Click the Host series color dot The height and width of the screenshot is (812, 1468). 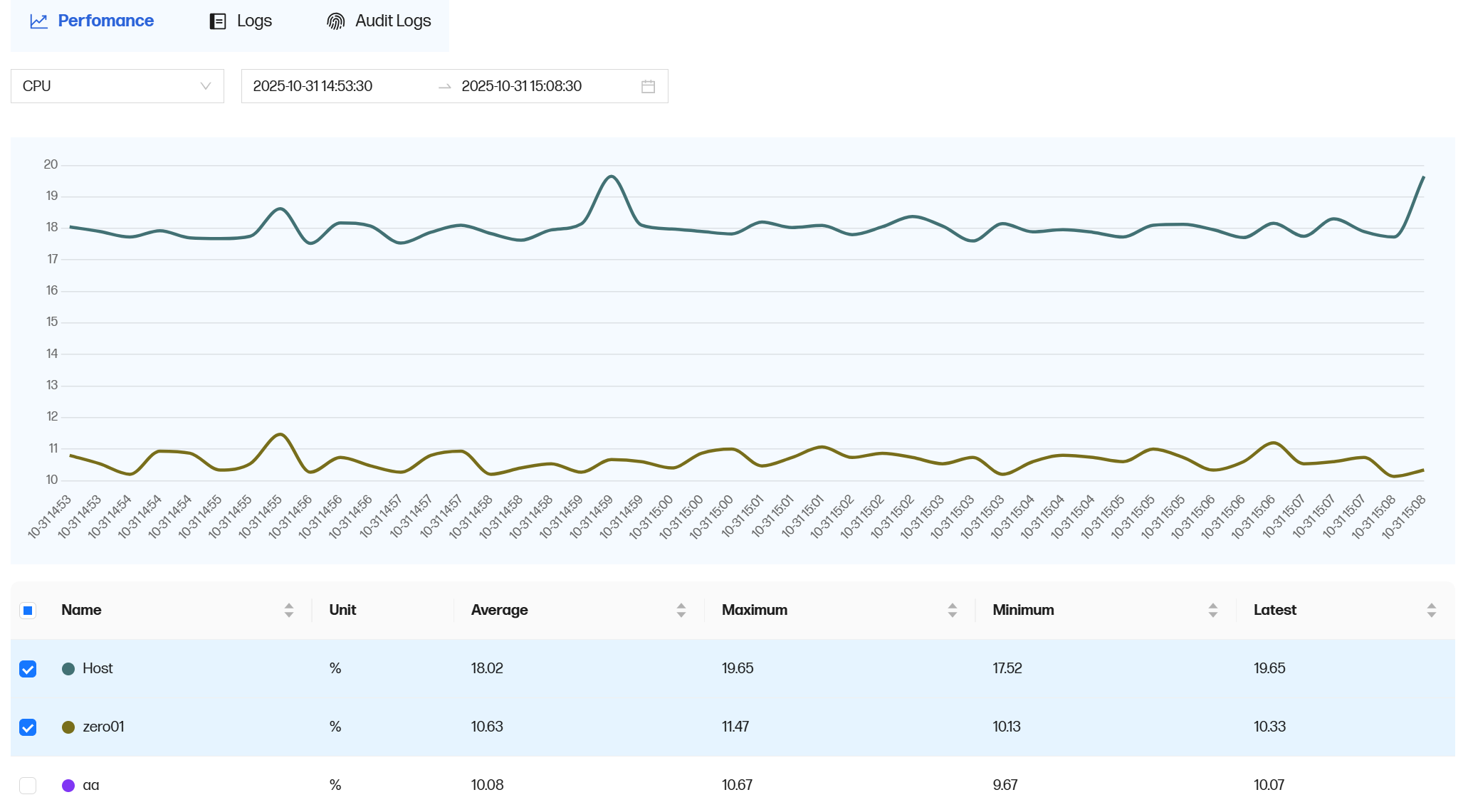tap(68, 669)
